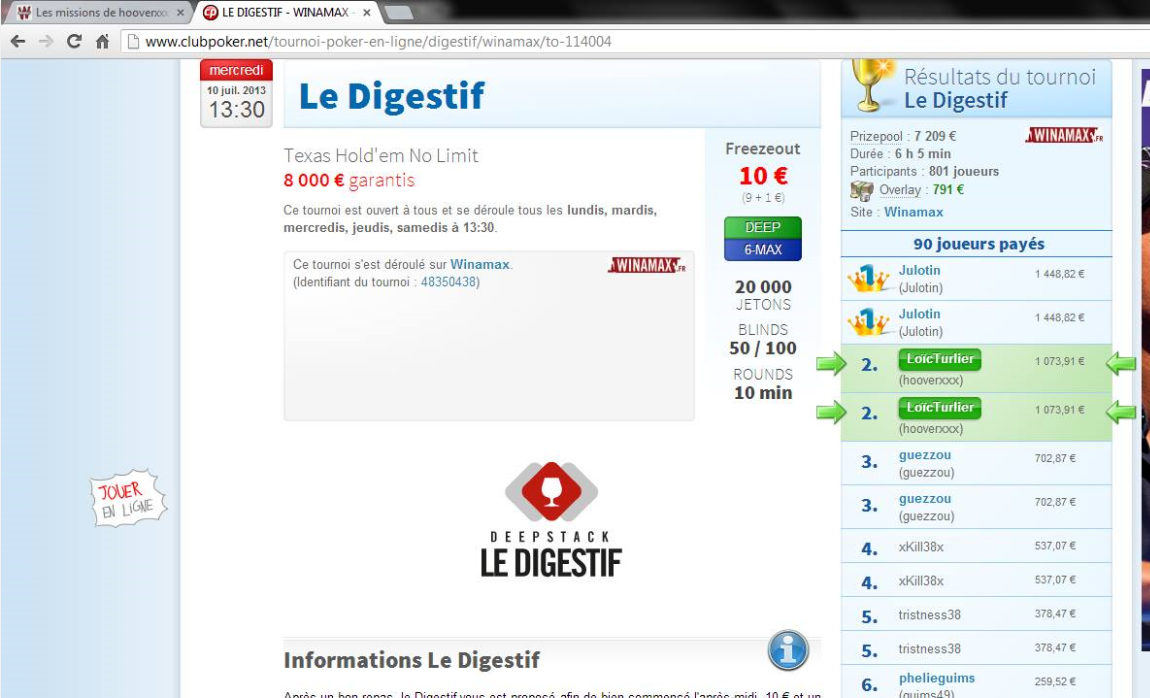Click the first Julotin crown icon
1150x698 pixels.
pyautogui.click(x=868, y=279)
